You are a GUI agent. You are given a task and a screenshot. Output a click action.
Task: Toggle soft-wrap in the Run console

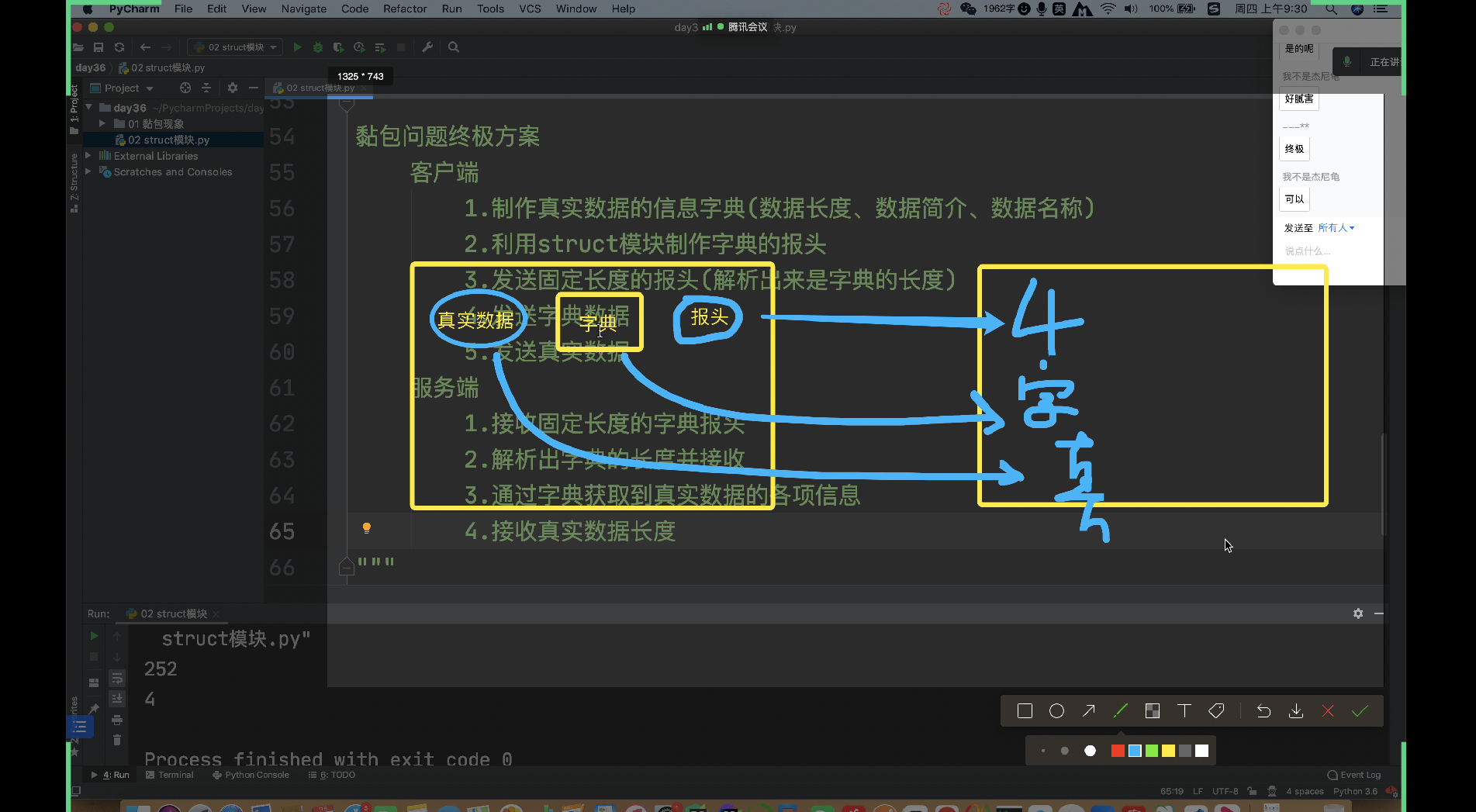pyautogui.click(x=117, y=679)
